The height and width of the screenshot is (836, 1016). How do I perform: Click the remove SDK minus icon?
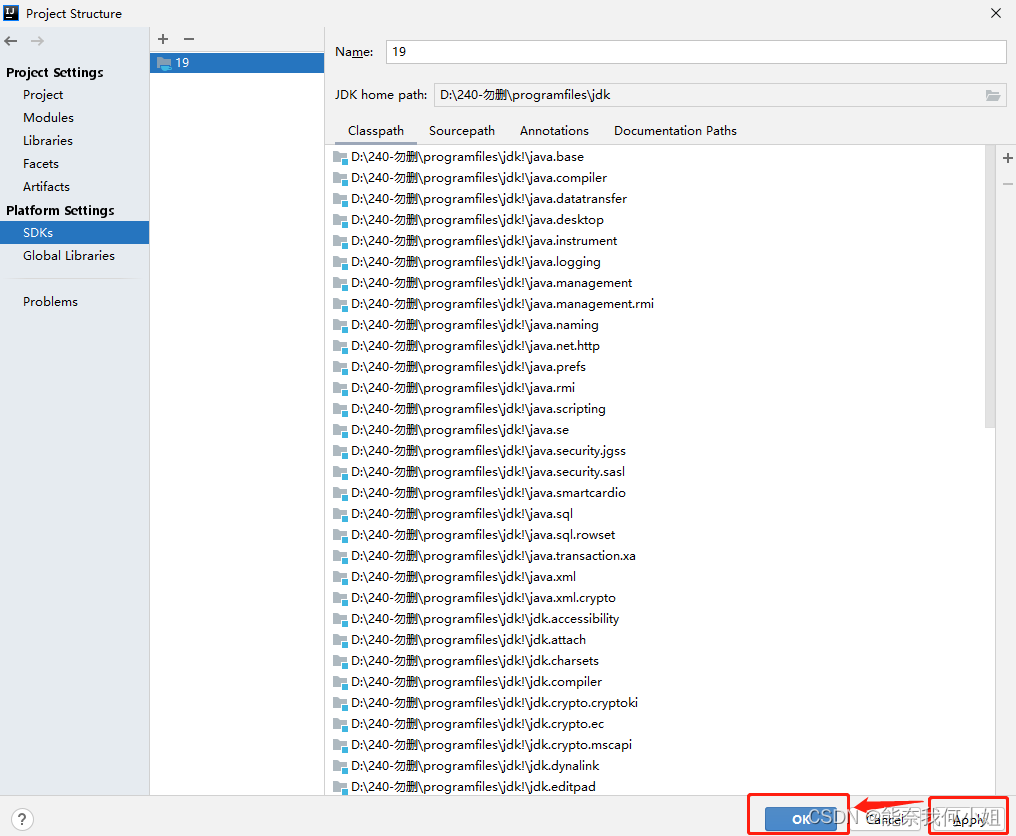coord(188,39)
